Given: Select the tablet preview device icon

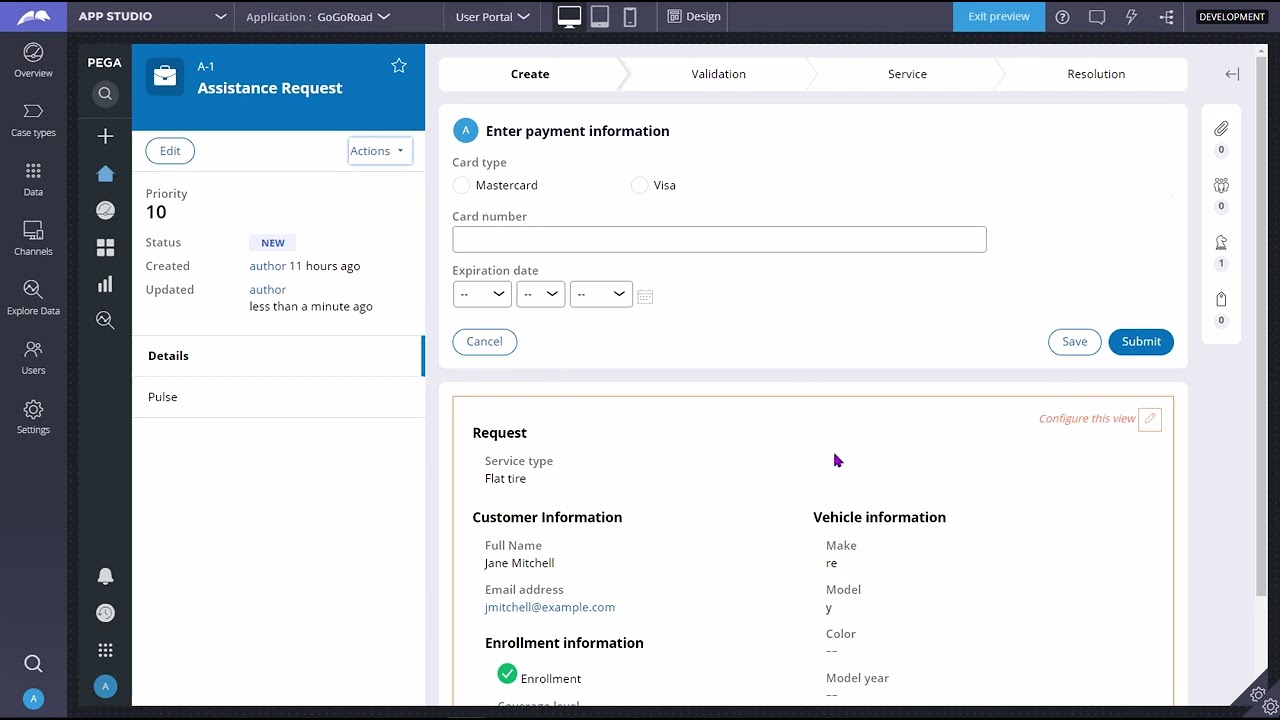Looking at the screenshot, I should pos(600,16).
